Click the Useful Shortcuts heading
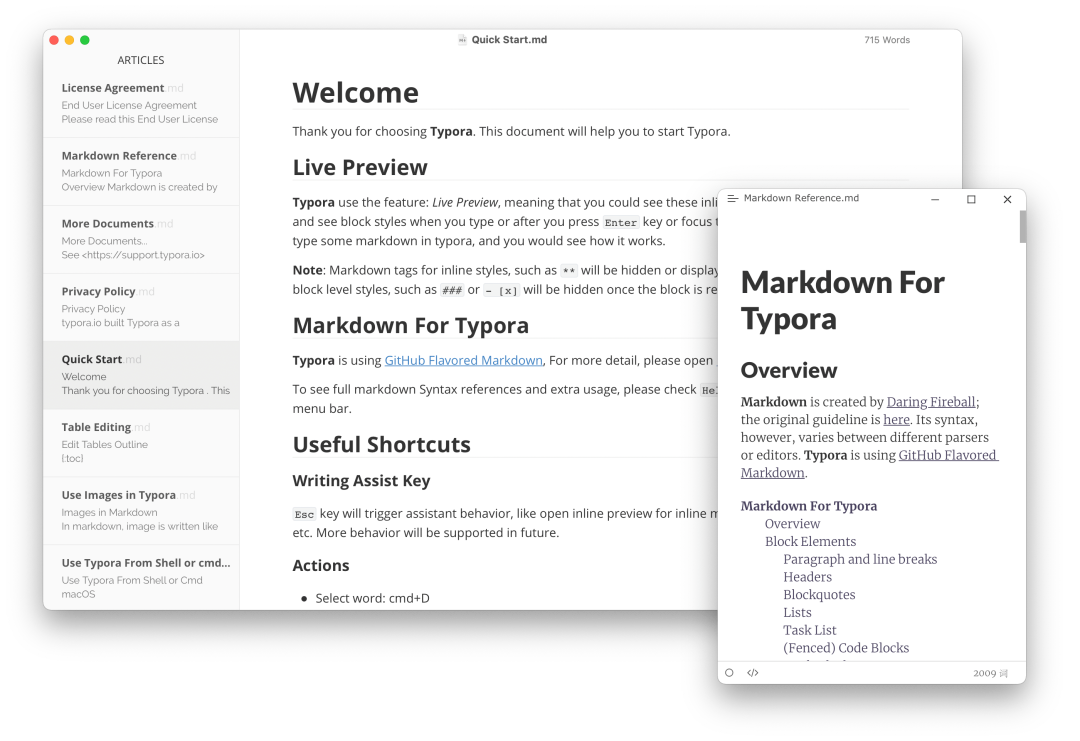This screenshot has width=1080, height=741. (x=382, y=445)
